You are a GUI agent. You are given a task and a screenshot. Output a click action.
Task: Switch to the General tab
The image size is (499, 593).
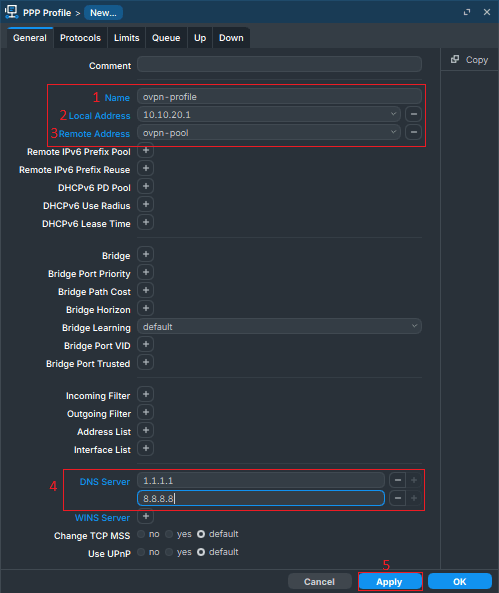coord(30,38)
